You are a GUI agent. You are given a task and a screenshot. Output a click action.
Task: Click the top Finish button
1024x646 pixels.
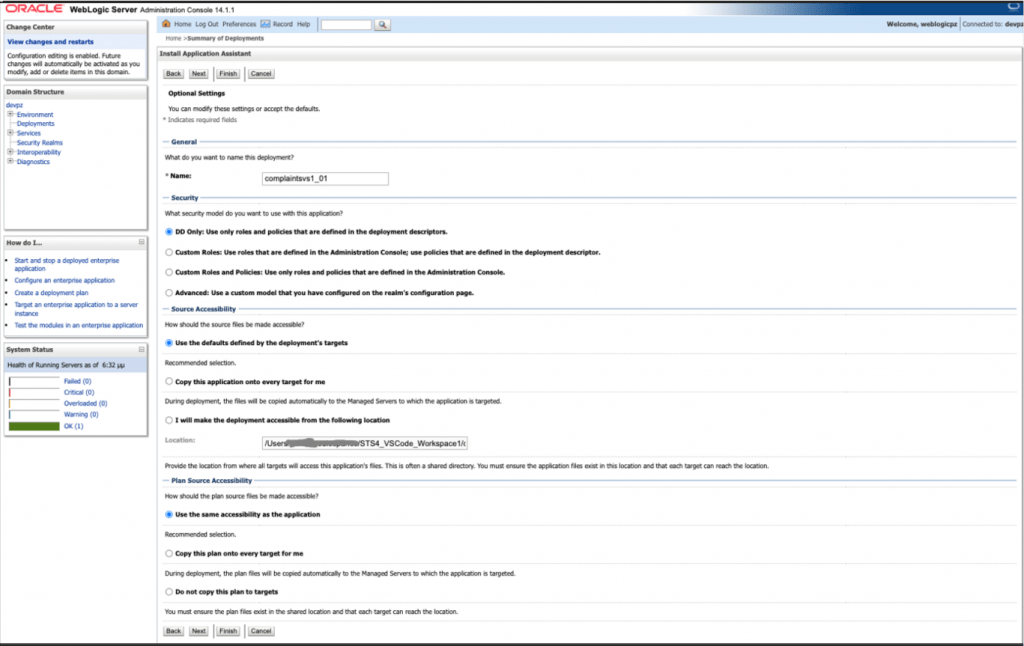click(228, 74)
